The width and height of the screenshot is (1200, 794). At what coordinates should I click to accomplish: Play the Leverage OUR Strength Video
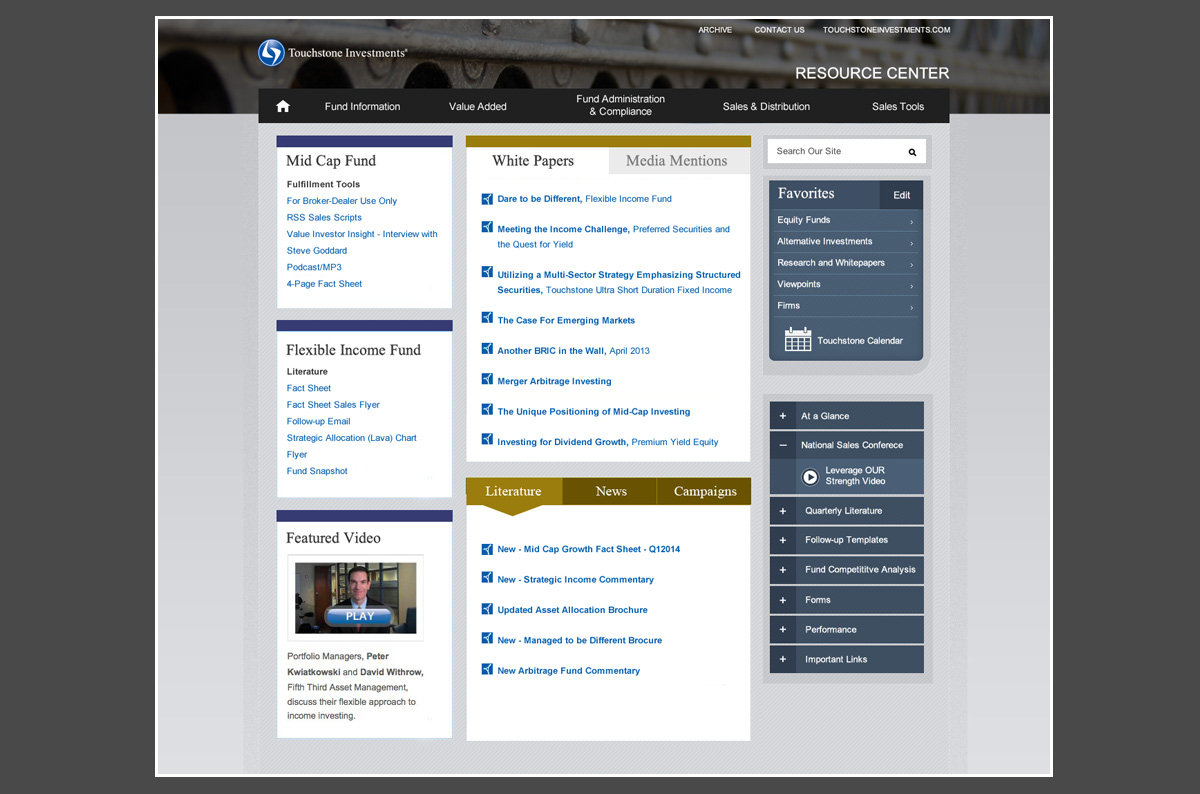(810, 477)
